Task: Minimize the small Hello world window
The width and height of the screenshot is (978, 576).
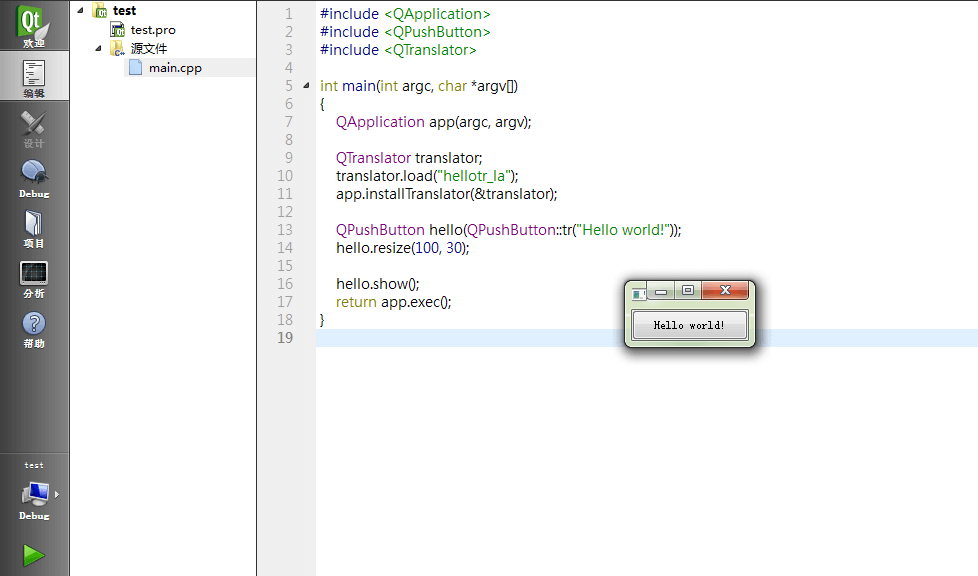Action: (660, 291)
